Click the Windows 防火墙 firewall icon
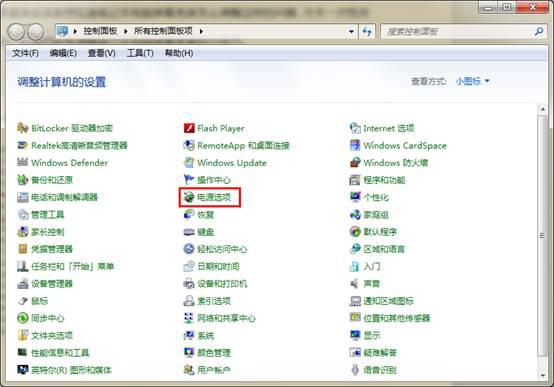This screenshot has height=387, width=554. coord(355,163)
